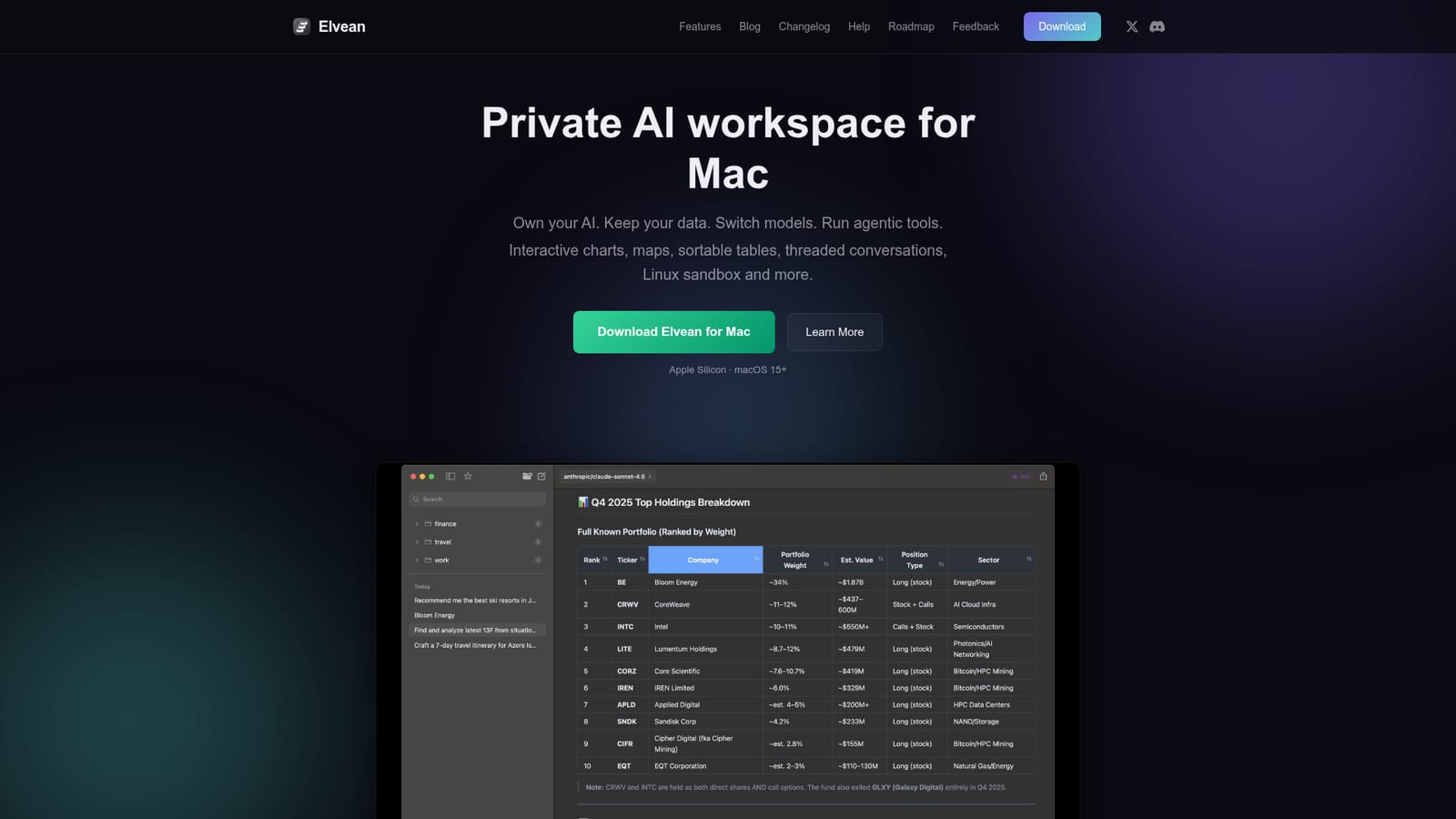This screenshot has height=819, width=1456.
Task: Open the Changelog nav item
Action: tap(804, 26)
